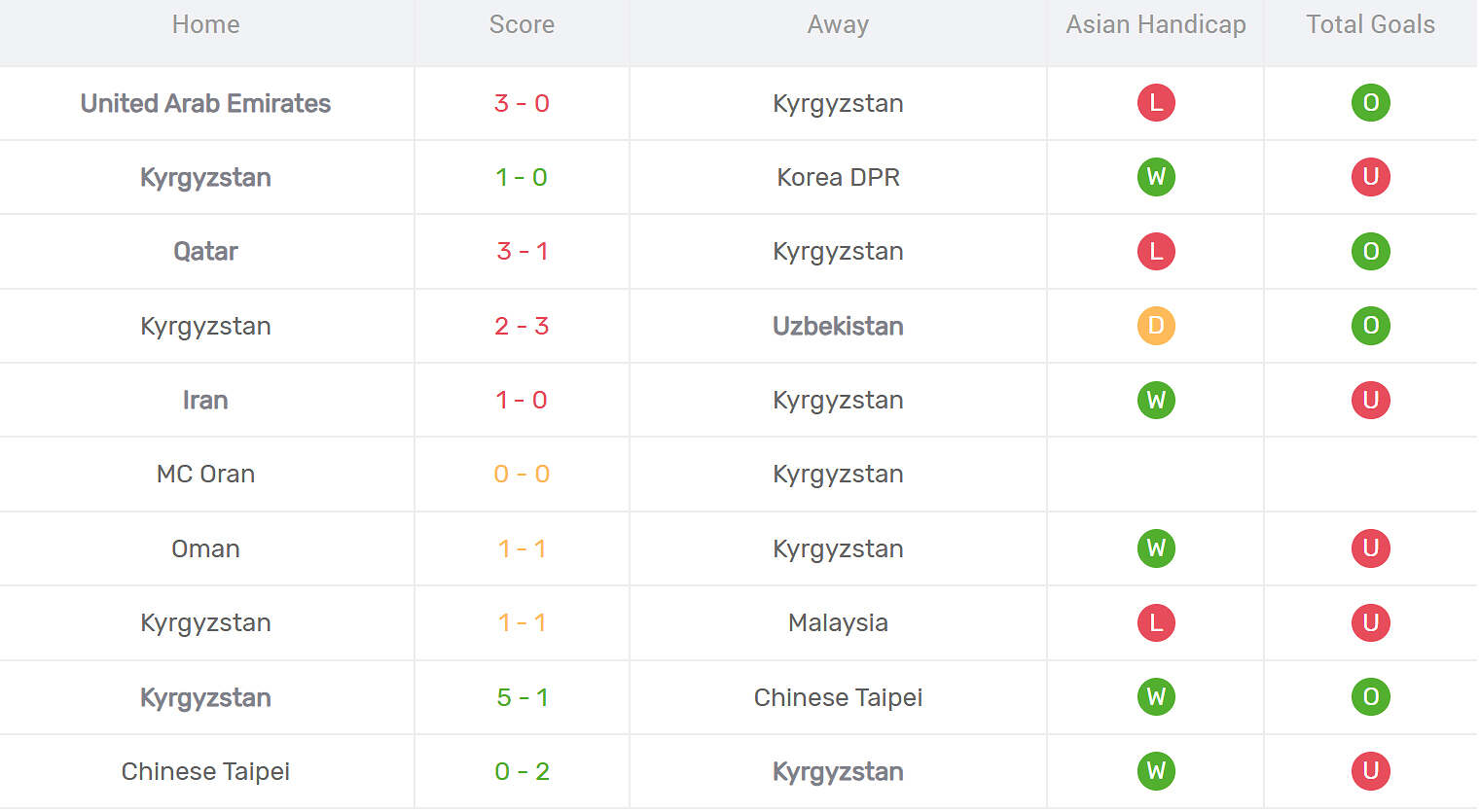
Task: Click the Asian Handicap column header
Action: pos(1156,24)
